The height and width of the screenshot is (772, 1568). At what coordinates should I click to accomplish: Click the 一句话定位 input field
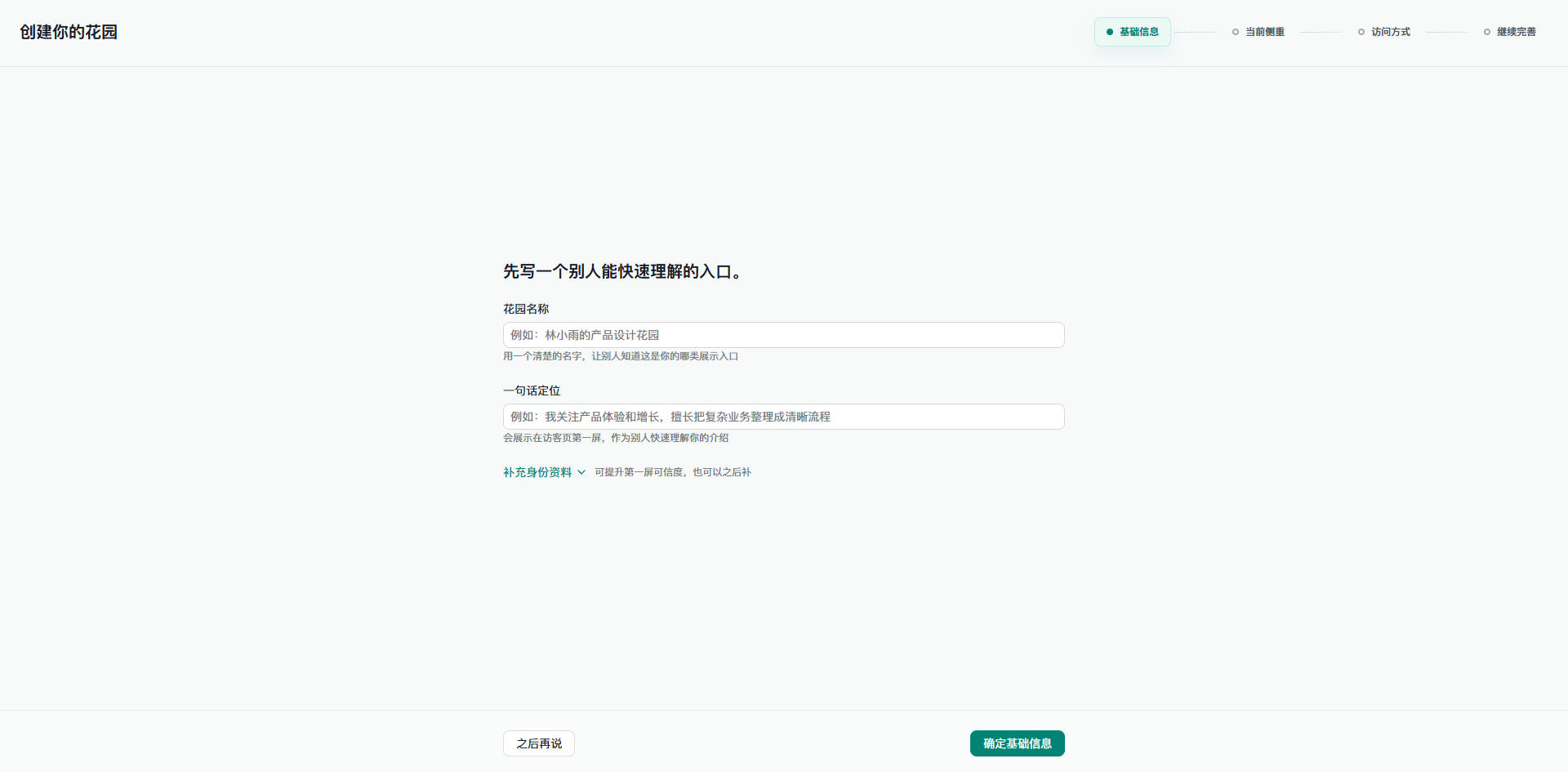(x=783, y=417)
